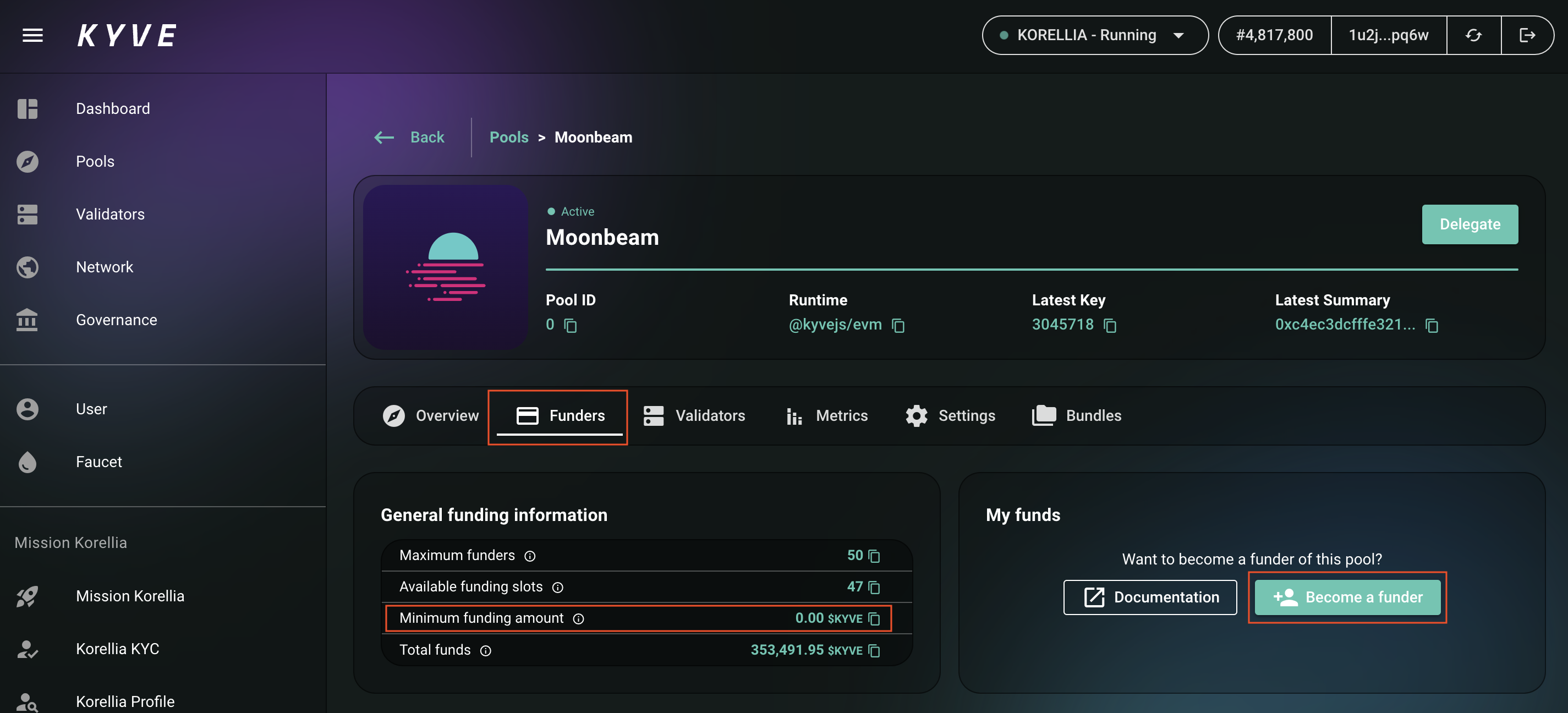The width and height of the screenshot is (1568, 713).
Task: Copy the Latest Summary hash
Action: coord(1432,326)
